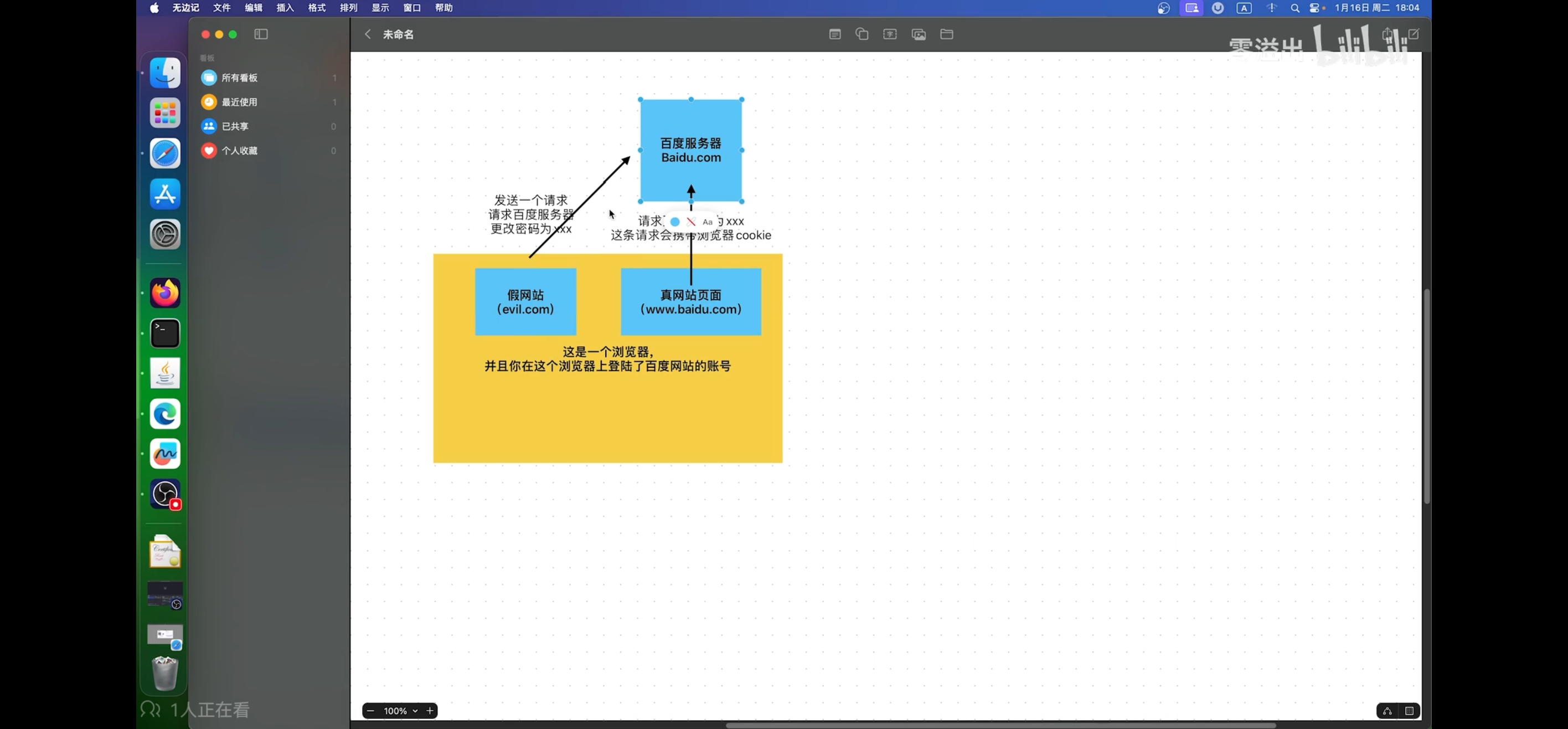Insert a sticky note from toolbar
The height and width of the screenshot is (729, 1568).
tap(834, 34)
